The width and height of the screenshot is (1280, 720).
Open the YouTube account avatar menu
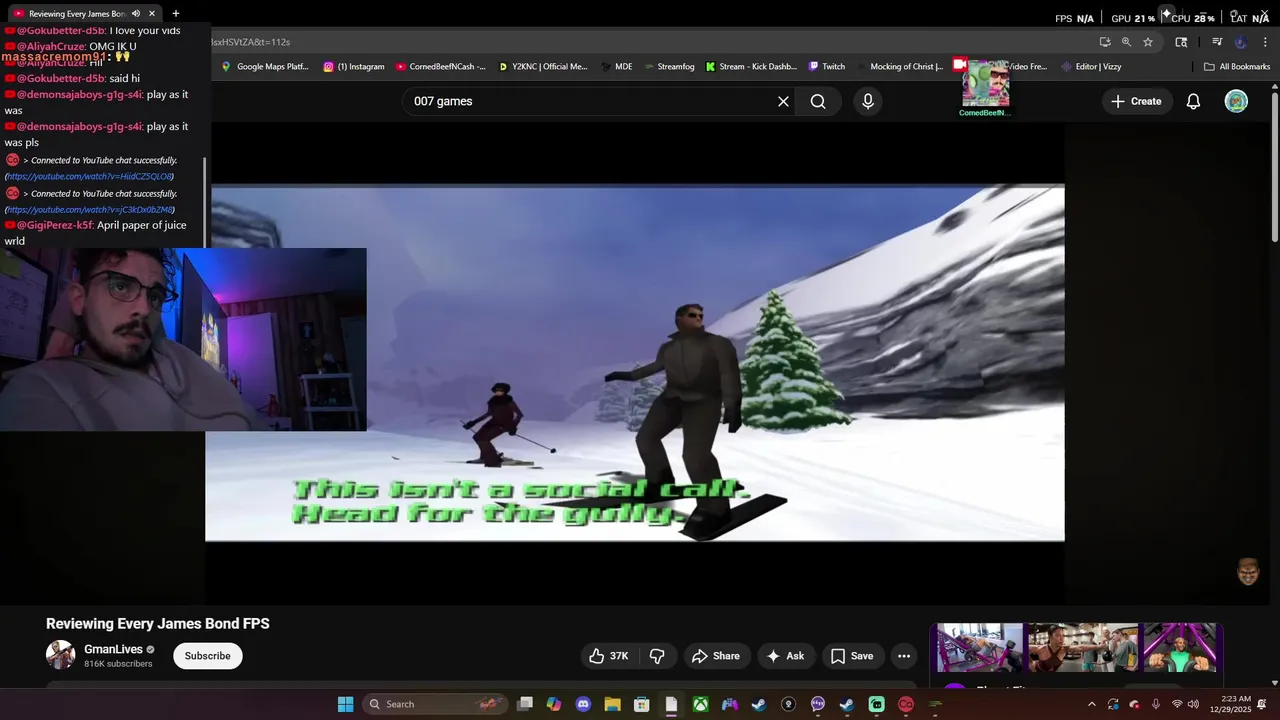point(1236,101)
